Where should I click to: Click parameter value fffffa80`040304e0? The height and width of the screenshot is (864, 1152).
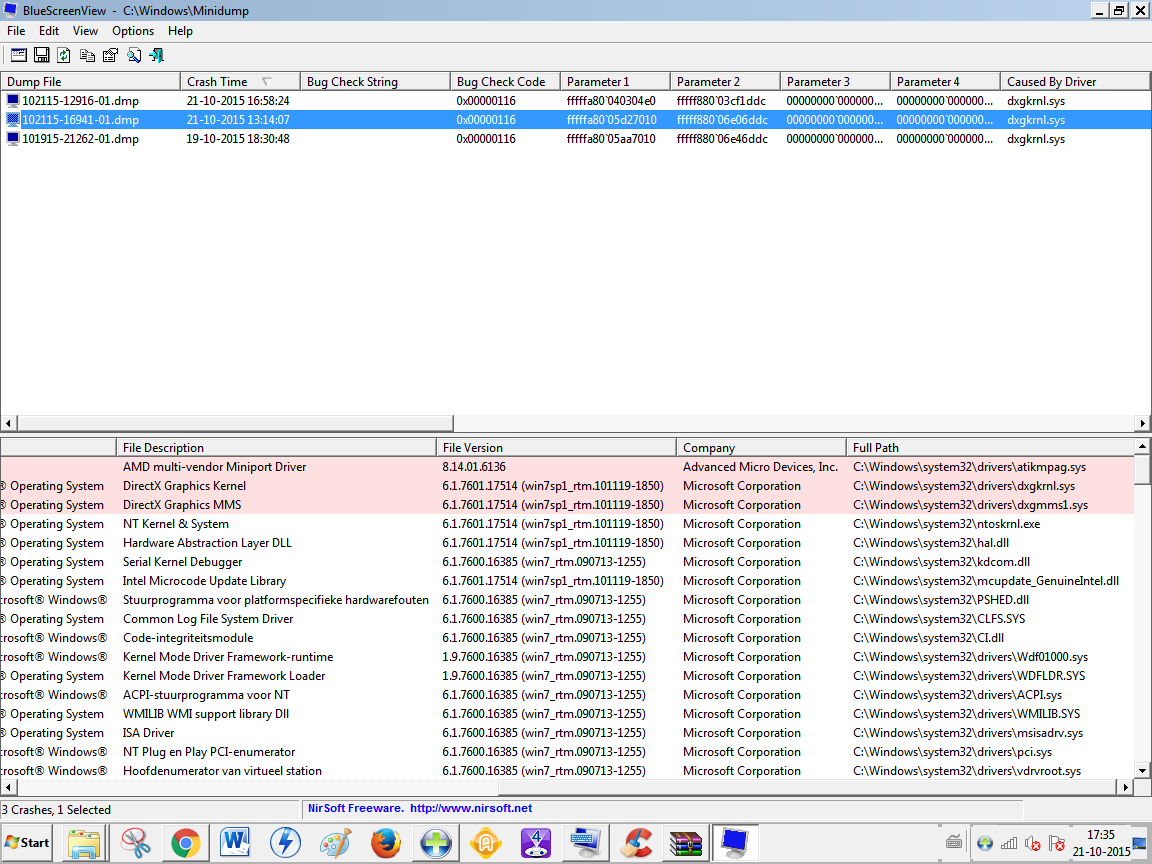click(x=611, y=101)
